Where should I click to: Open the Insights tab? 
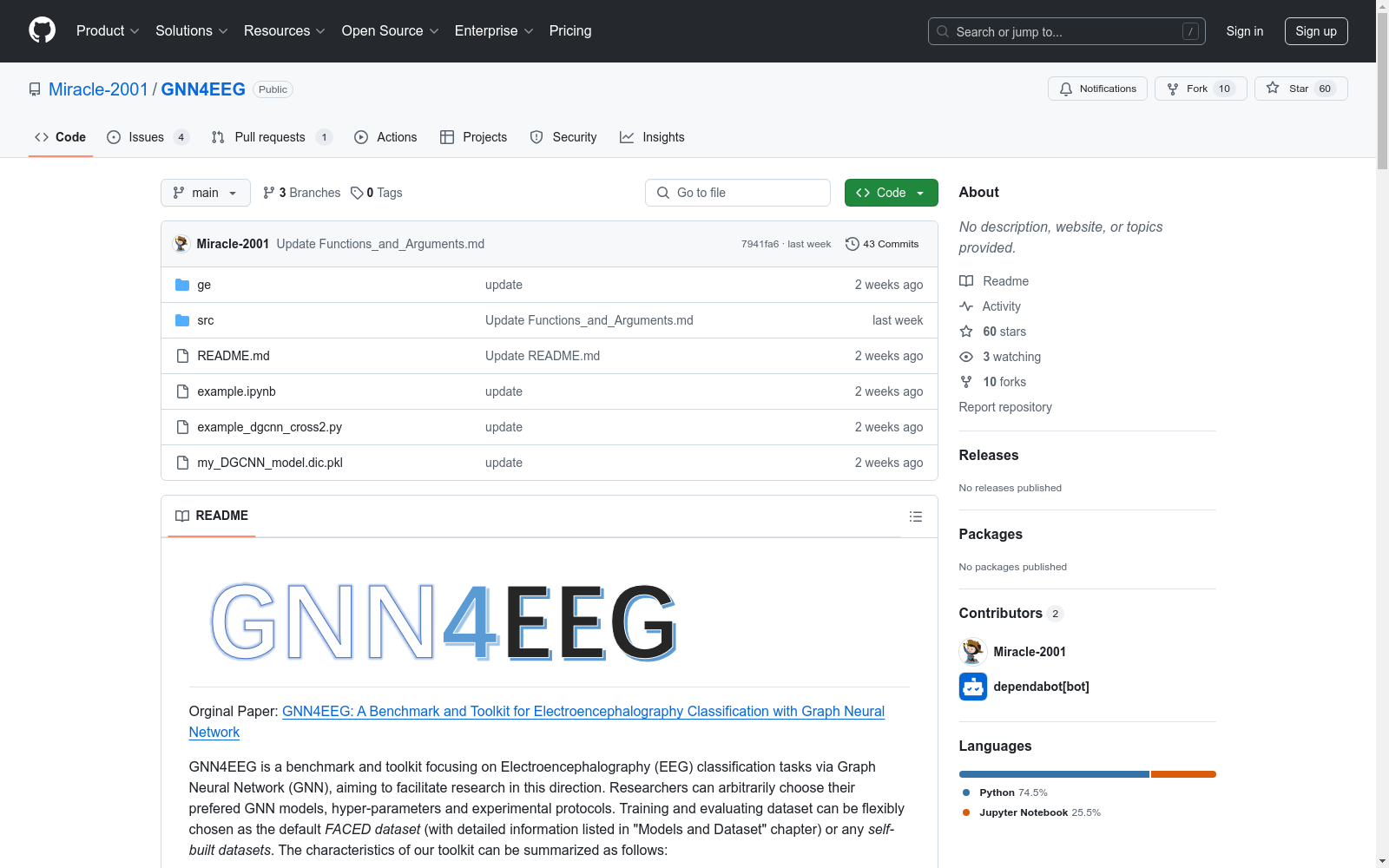coord(652,137)
